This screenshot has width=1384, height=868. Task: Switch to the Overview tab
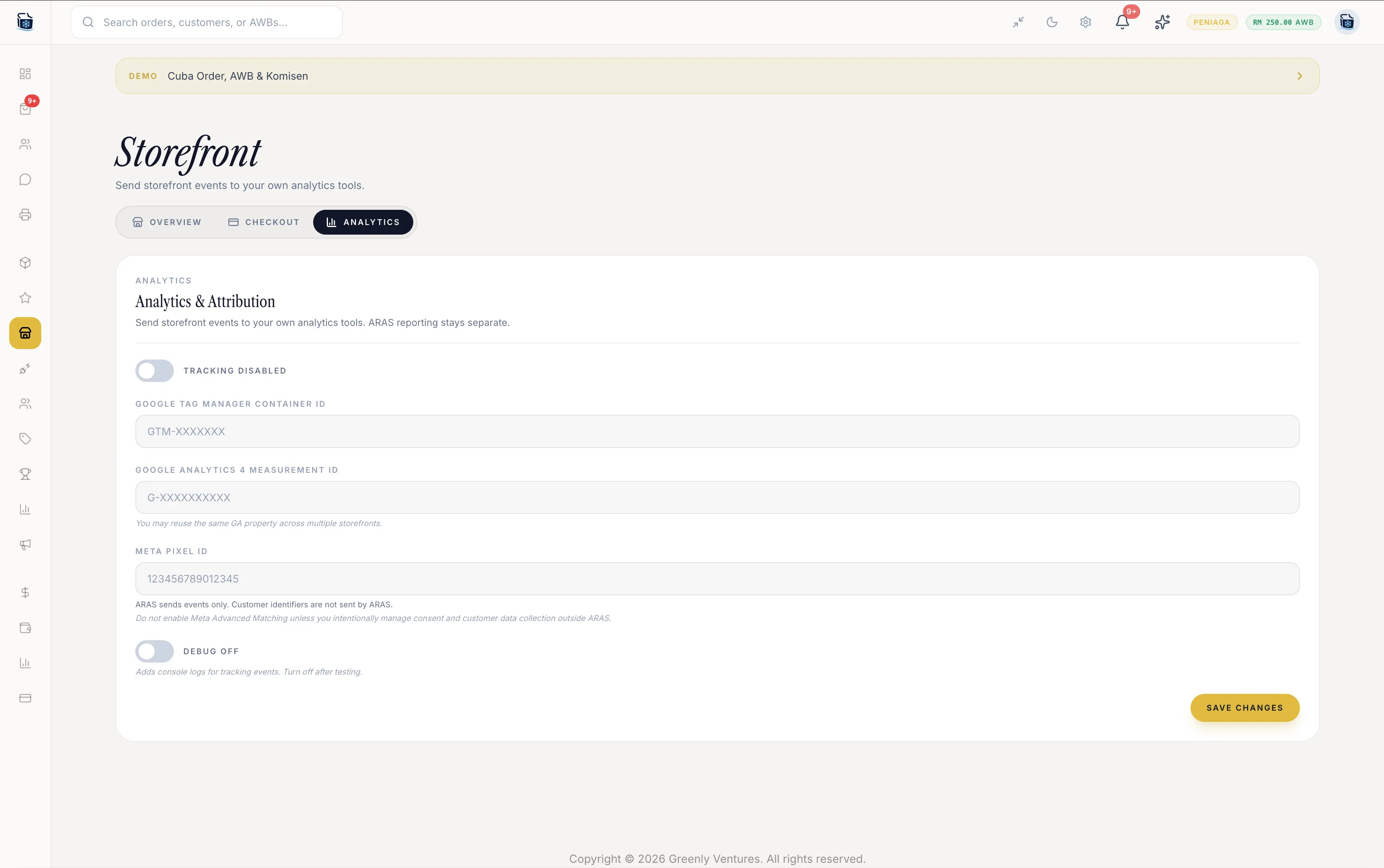point(167,222)
